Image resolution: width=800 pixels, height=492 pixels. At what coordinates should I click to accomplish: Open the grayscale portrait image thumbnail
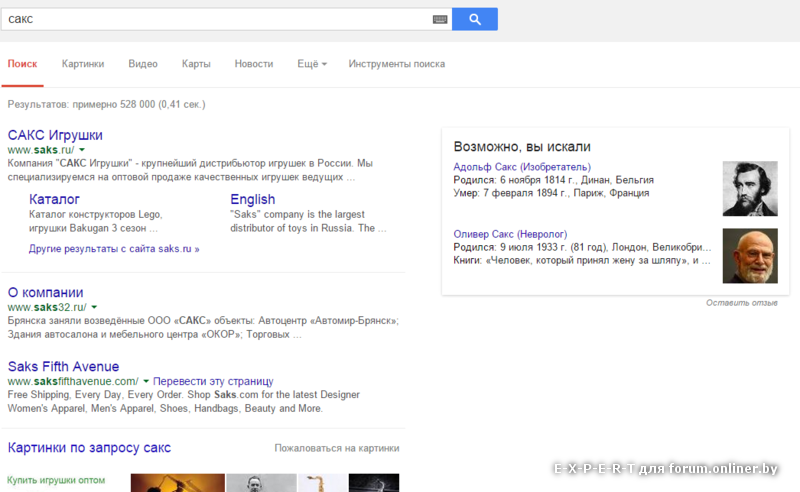pyautogui.click(x=261, y=483)
